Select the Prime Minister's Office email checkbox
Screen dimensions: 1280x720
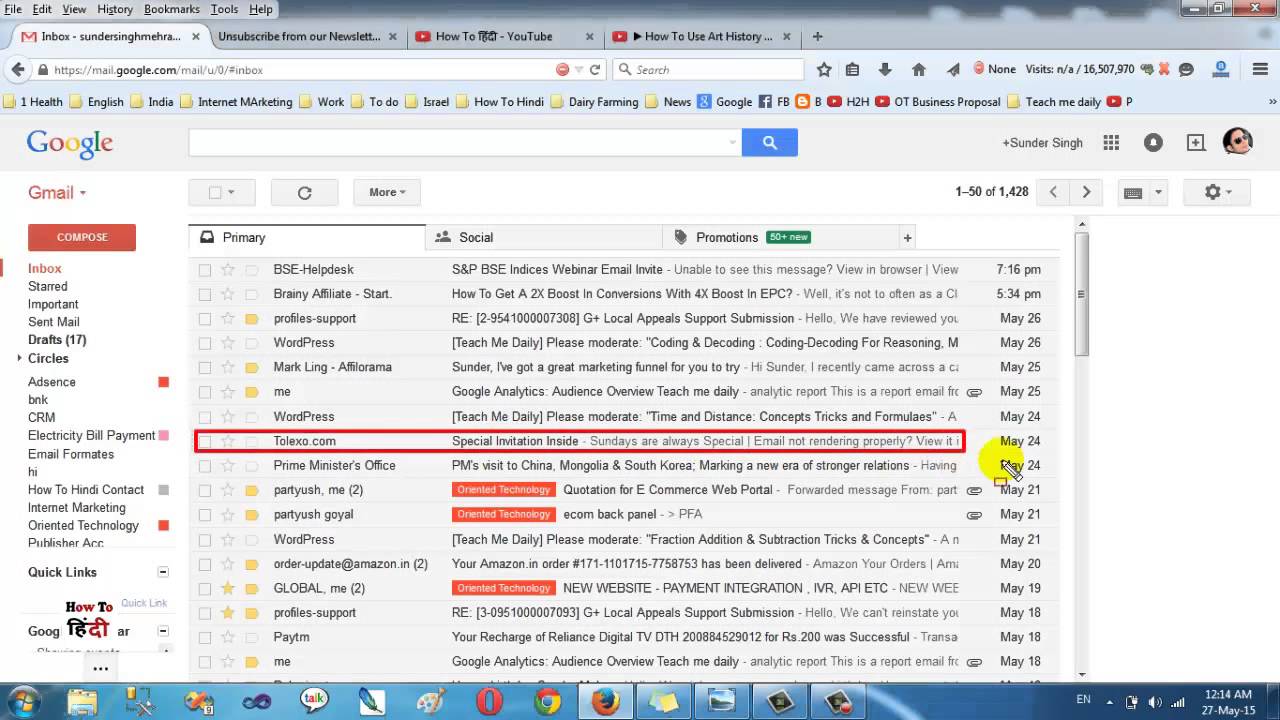coord(205,466)
